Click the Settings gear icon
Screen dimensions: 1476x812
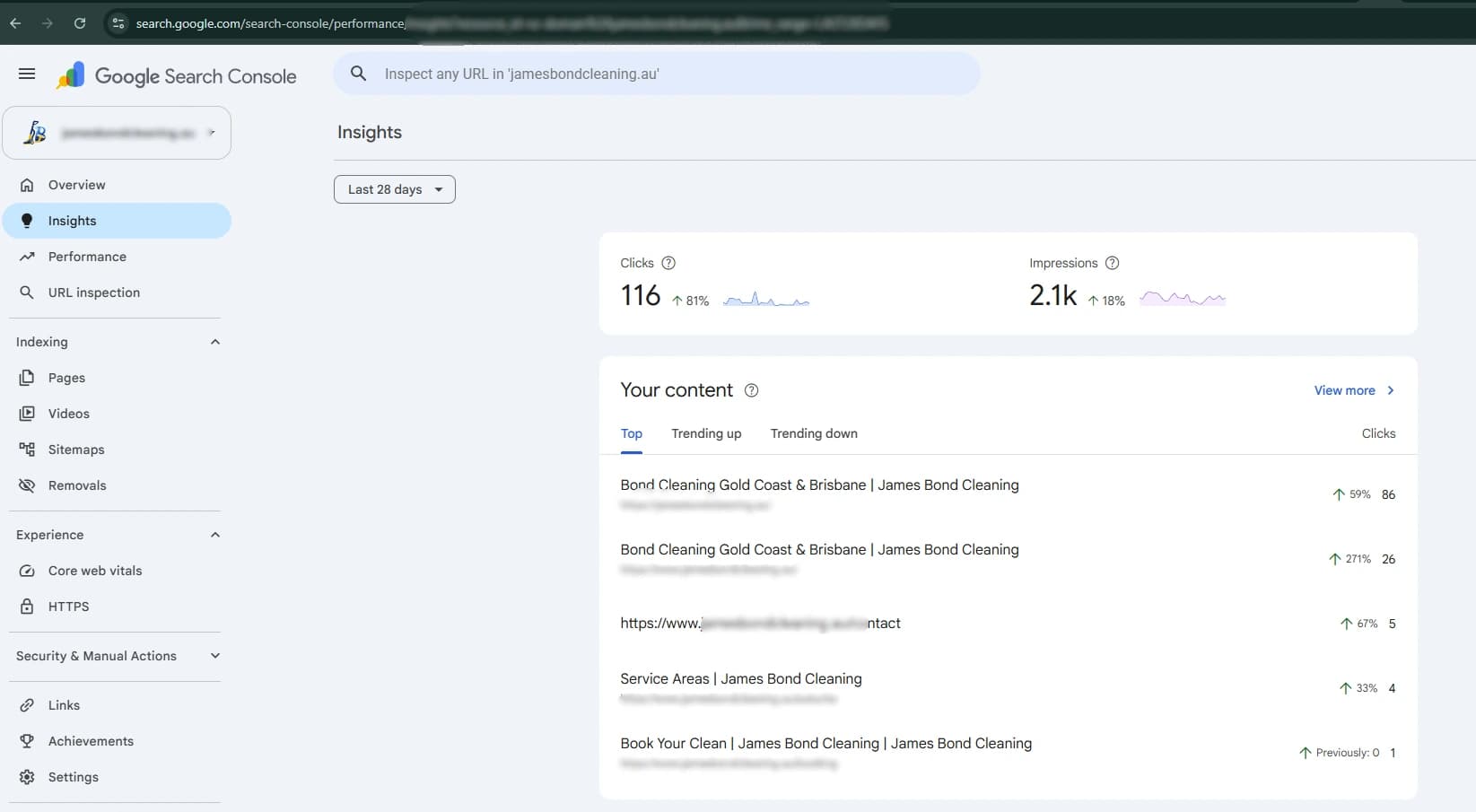coord(27,777)
